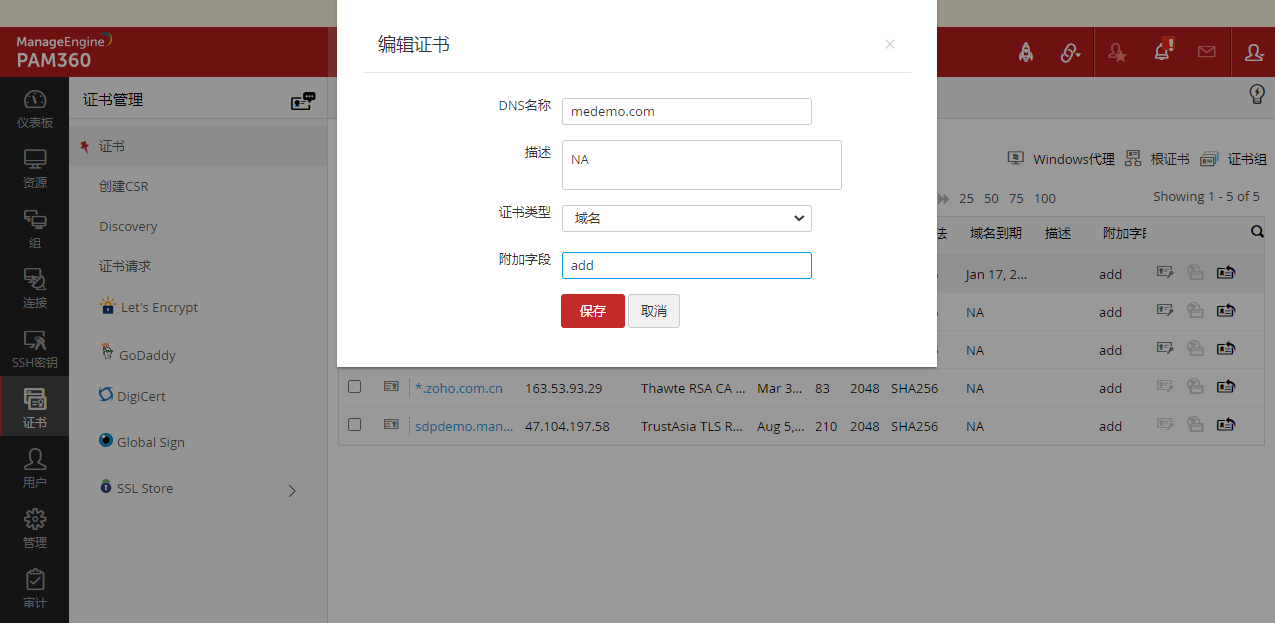
Task: Click the 根证书 icon
Action: point(1133,158)
